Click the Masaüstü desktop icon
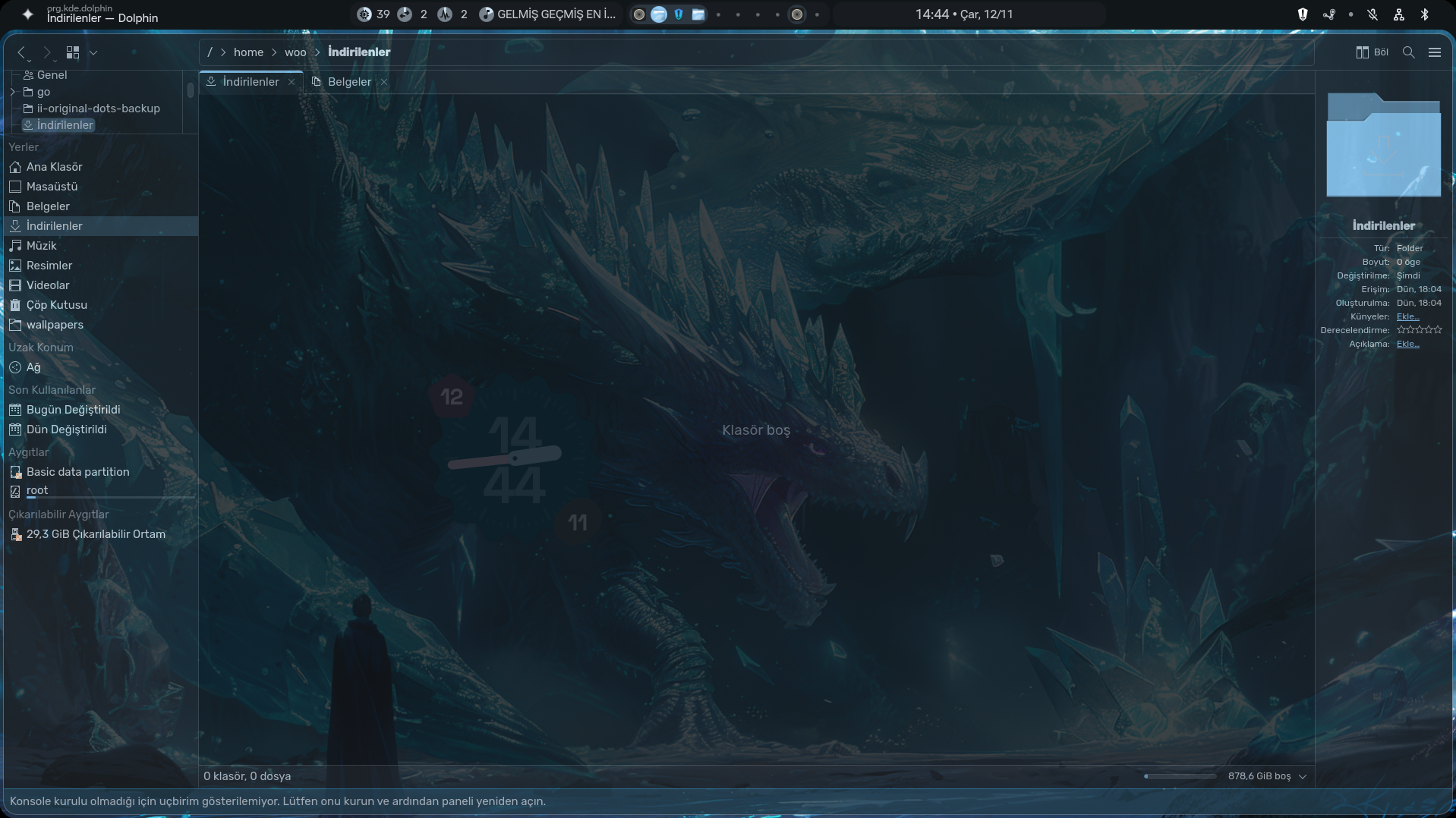 coord(15,187)
